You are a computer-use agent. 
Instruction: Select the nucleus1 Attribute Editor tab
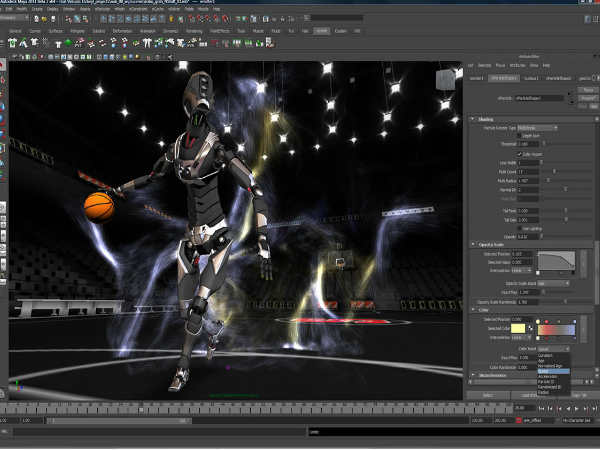tap(531, 78)
